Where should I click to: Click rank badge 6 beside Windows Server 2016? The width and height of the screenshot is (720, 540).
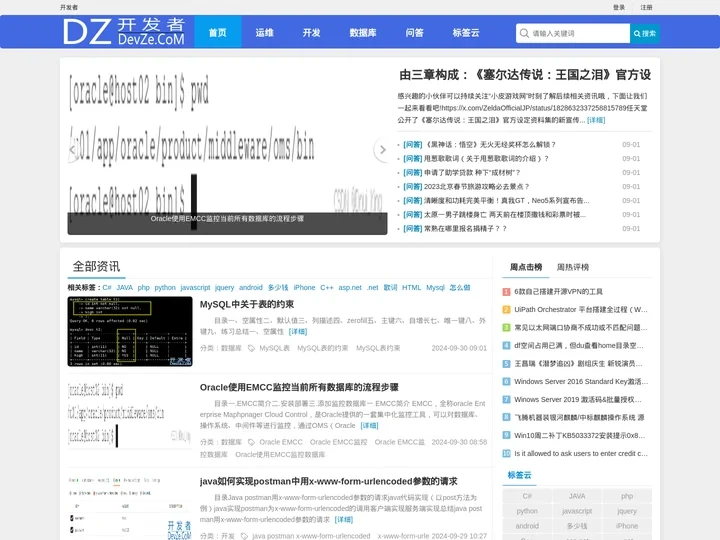(506, 382)
